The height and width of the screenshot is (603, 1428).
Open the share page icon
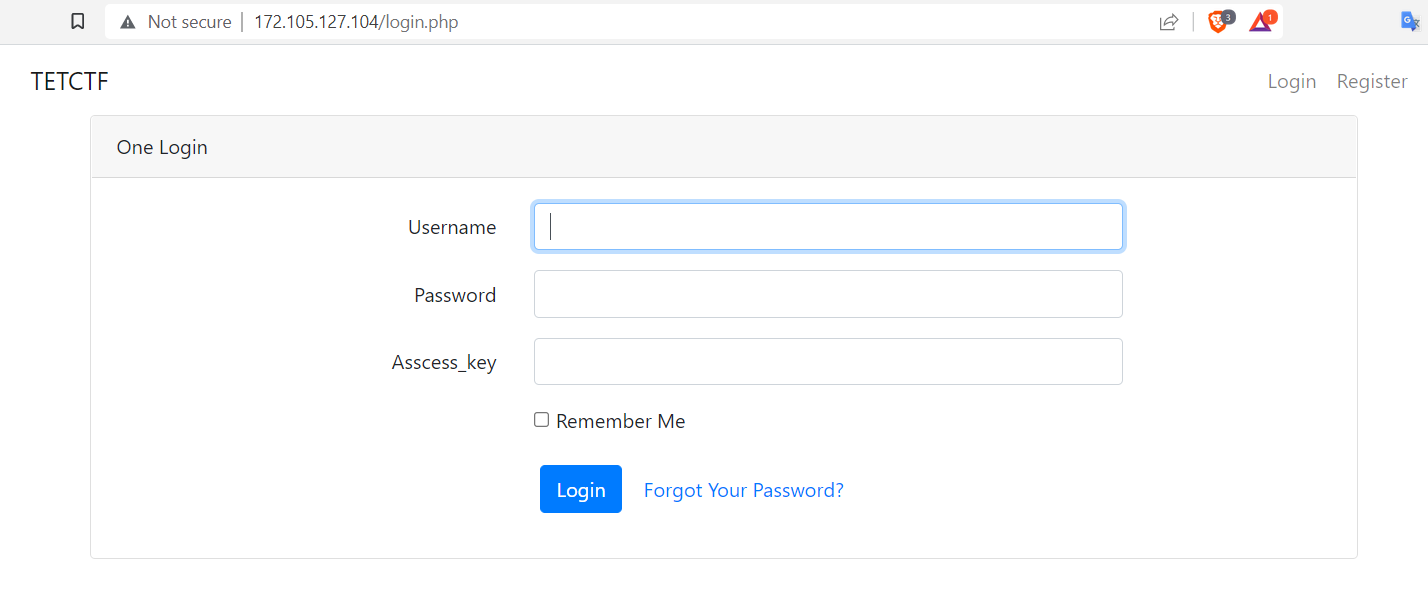[x=1168, y=22]
